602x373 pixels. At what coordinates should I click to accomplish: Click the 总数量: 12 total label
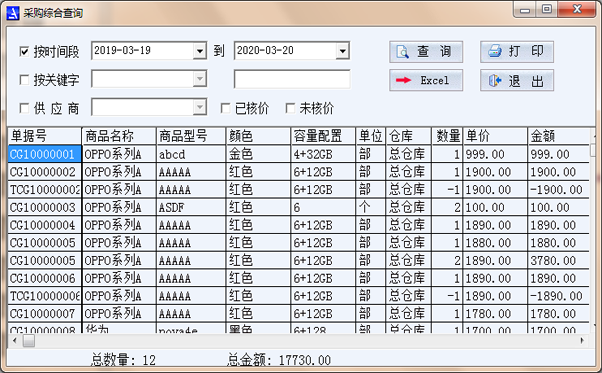(x=123, y=360)
